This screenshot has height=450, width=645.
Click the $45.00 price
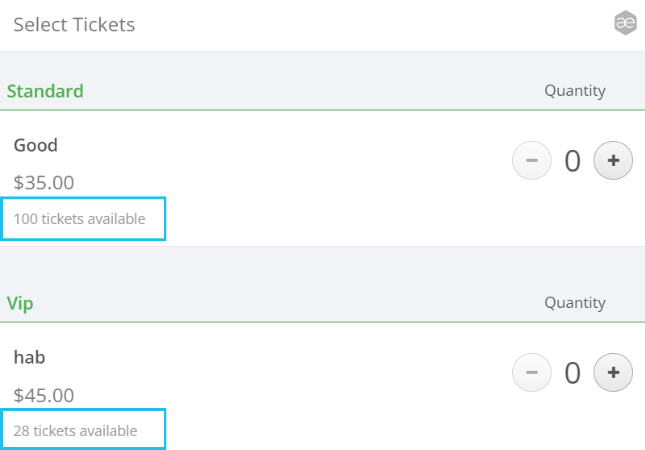tap(44, 395)
